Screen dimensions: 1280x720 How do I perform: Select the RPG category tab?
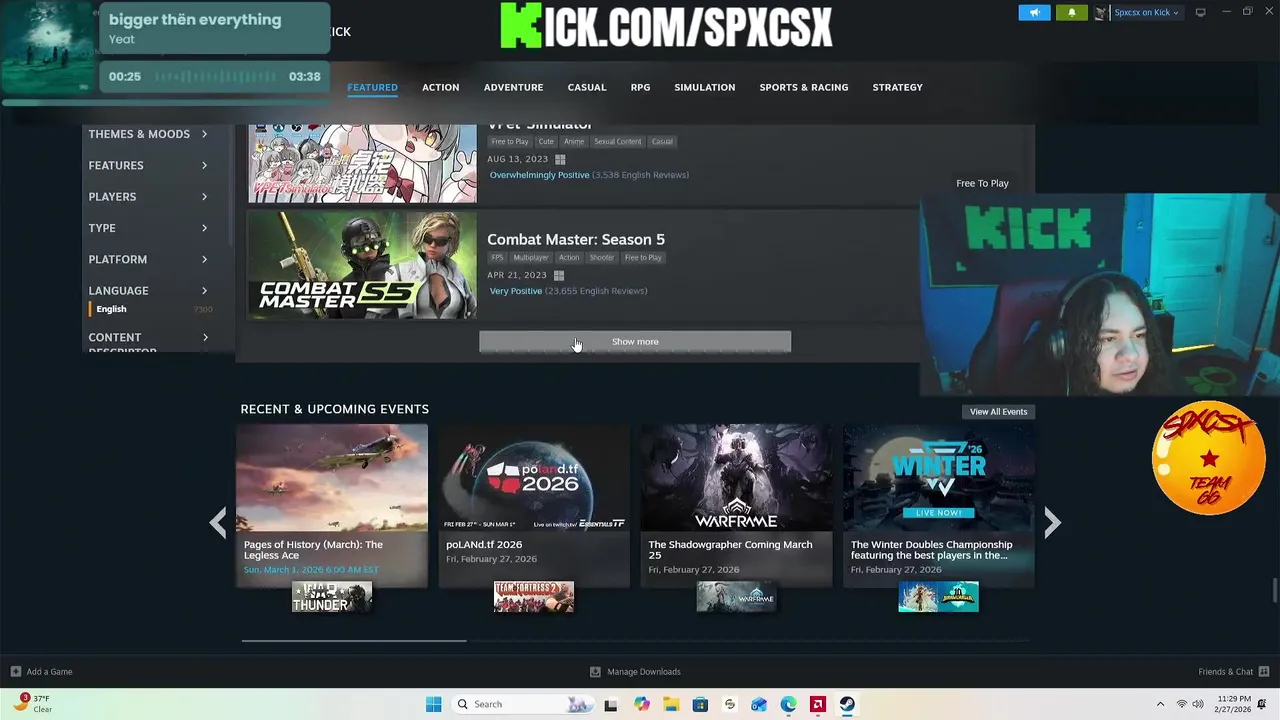pyautogui.click(x=640, y=87)
